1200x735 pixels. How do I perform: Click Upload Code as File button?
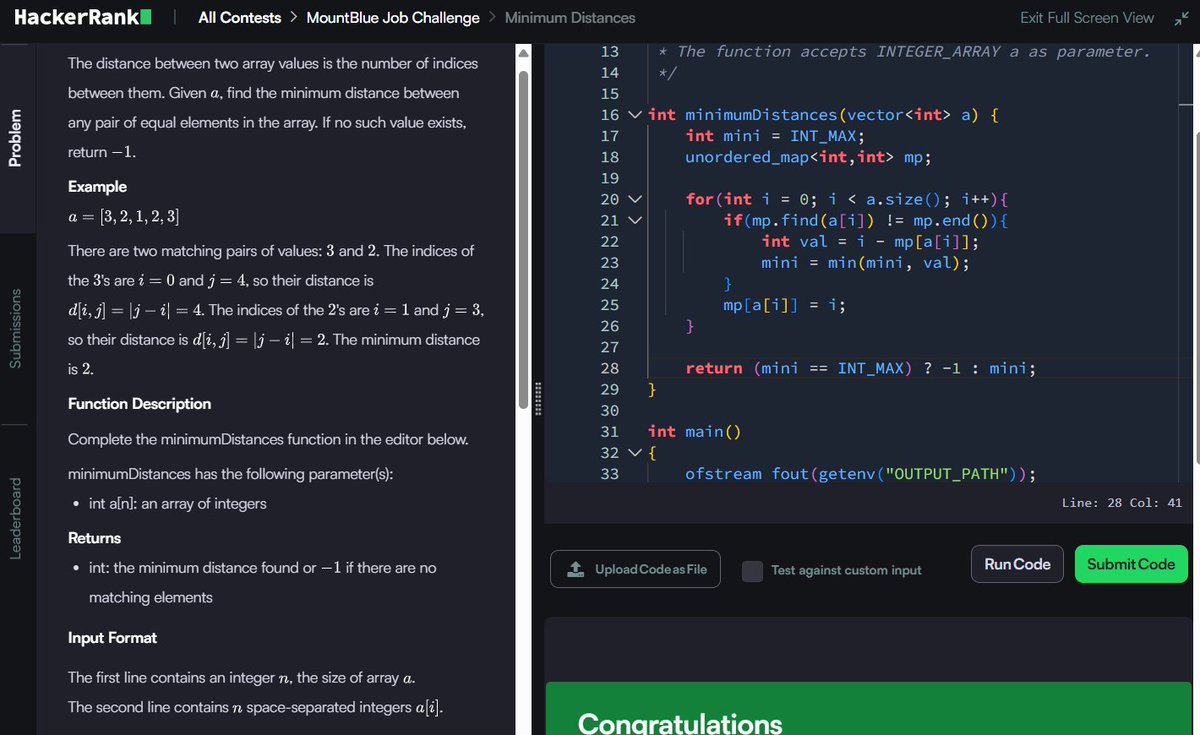click(636, 569)
